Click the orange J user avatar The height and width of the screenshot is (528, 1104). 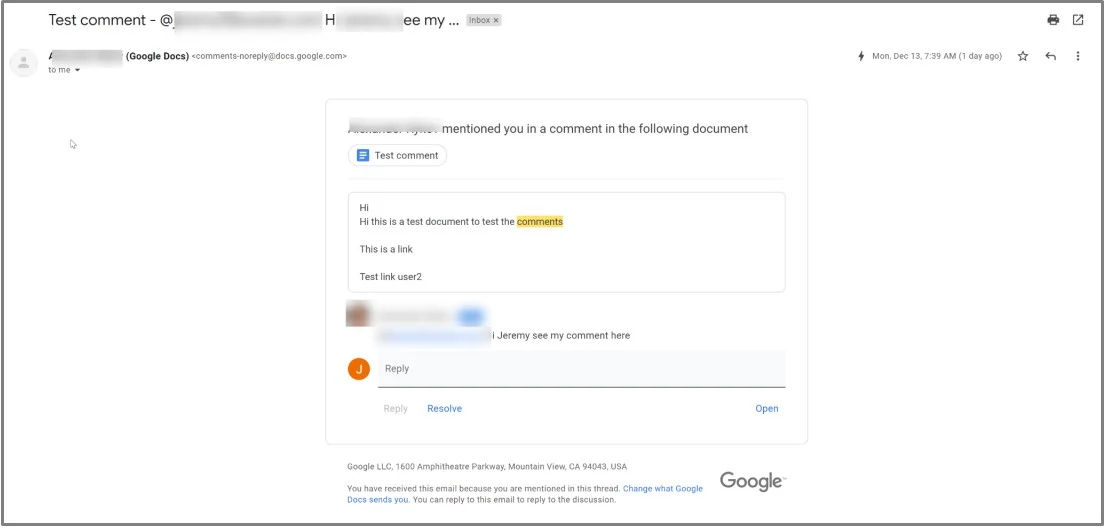tap(359, 369)
